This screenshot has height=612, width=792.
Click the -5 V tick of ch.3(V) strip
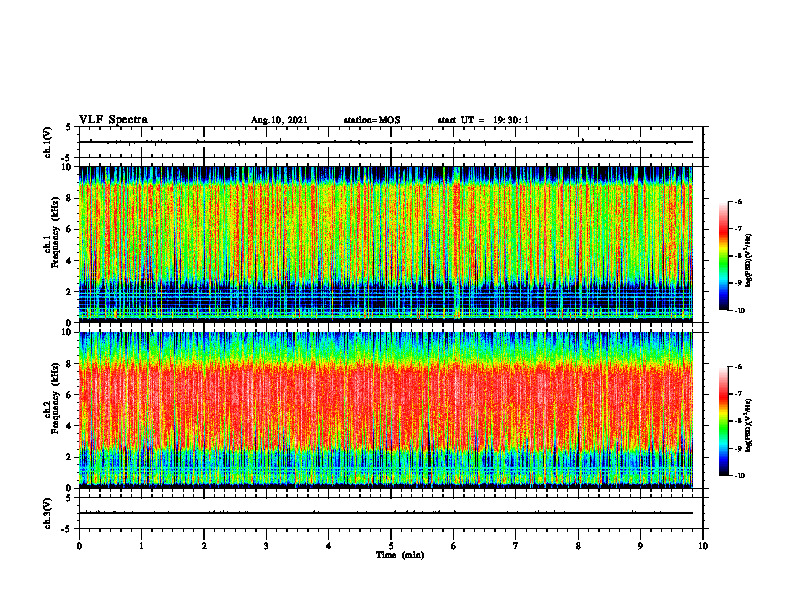tap(66, 529)
